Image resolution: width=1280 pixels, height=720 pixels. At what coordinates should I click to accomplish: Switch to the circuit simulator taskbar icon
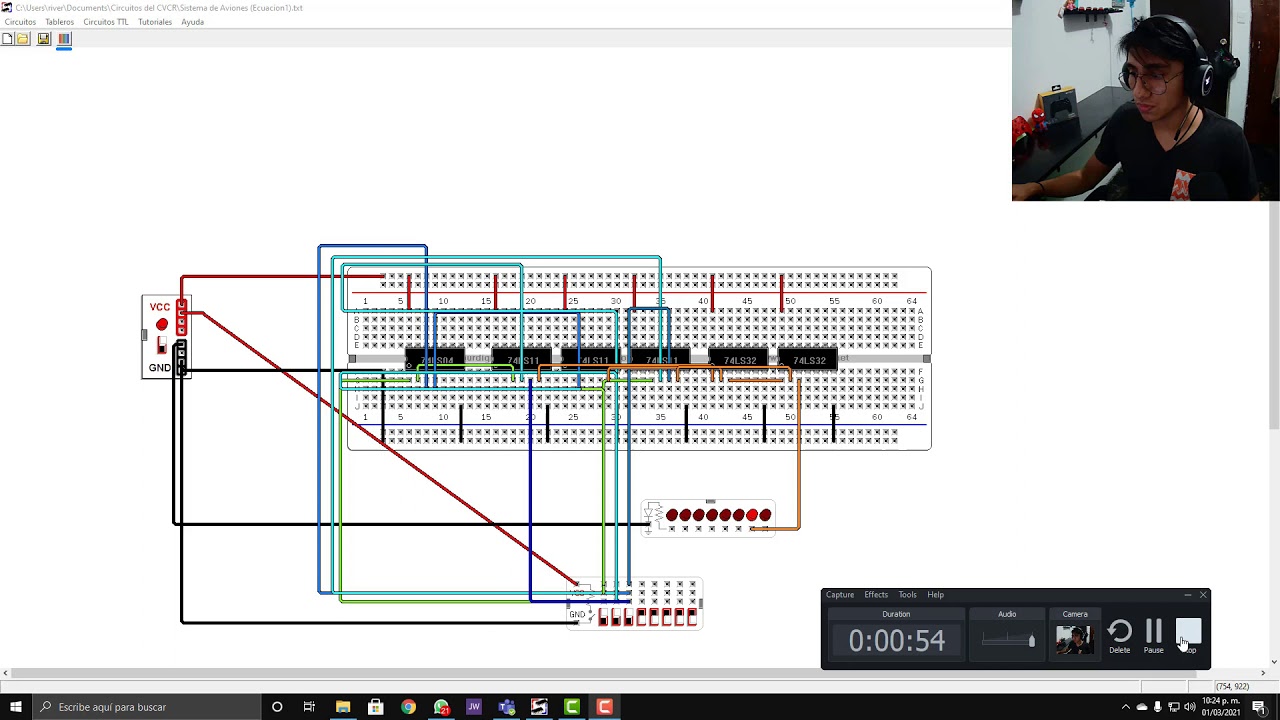tap(539, 707)
